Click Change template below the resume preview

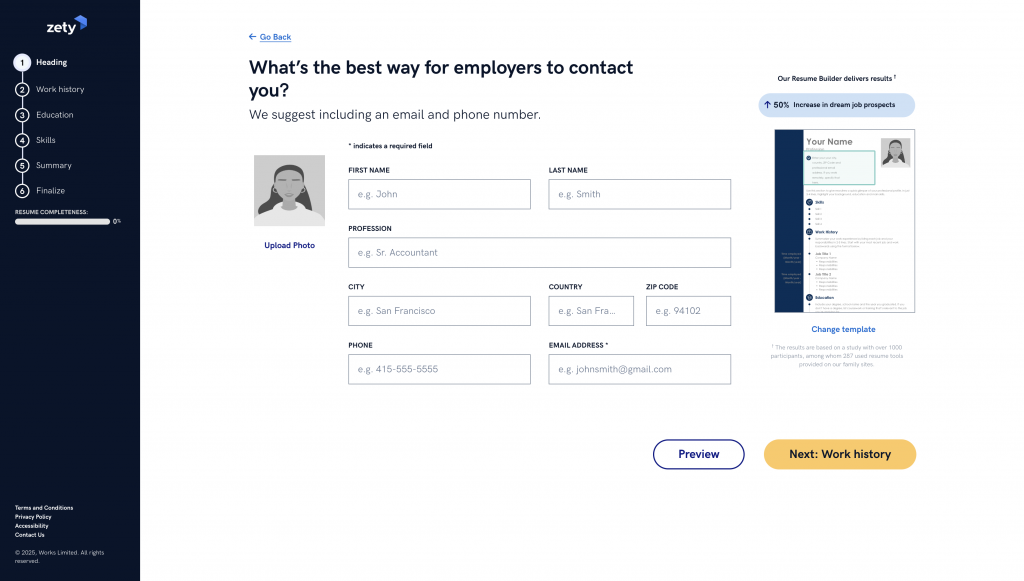843,329
